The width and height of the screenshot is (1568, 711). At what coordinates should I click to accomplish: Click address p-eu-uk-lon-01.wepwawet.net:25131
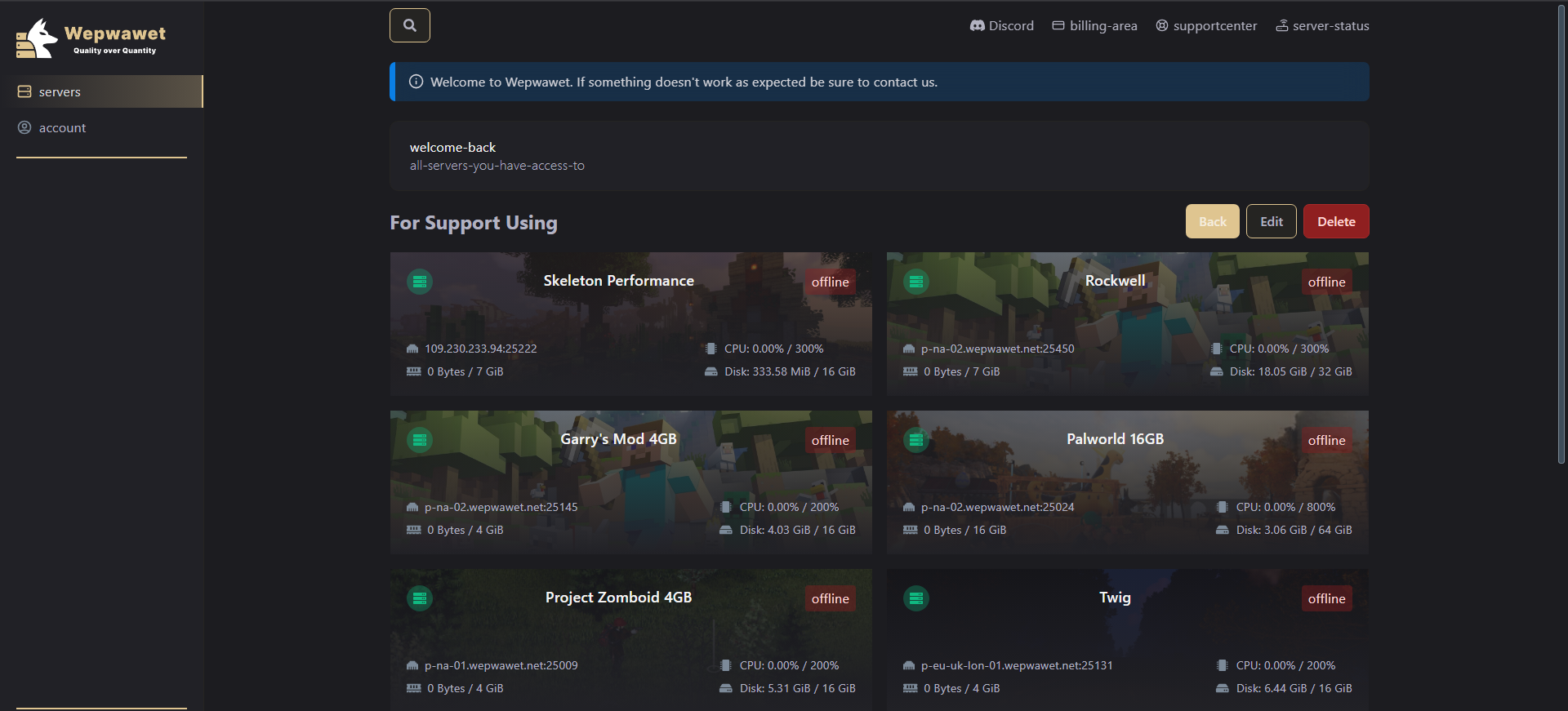click(1017, 665)
